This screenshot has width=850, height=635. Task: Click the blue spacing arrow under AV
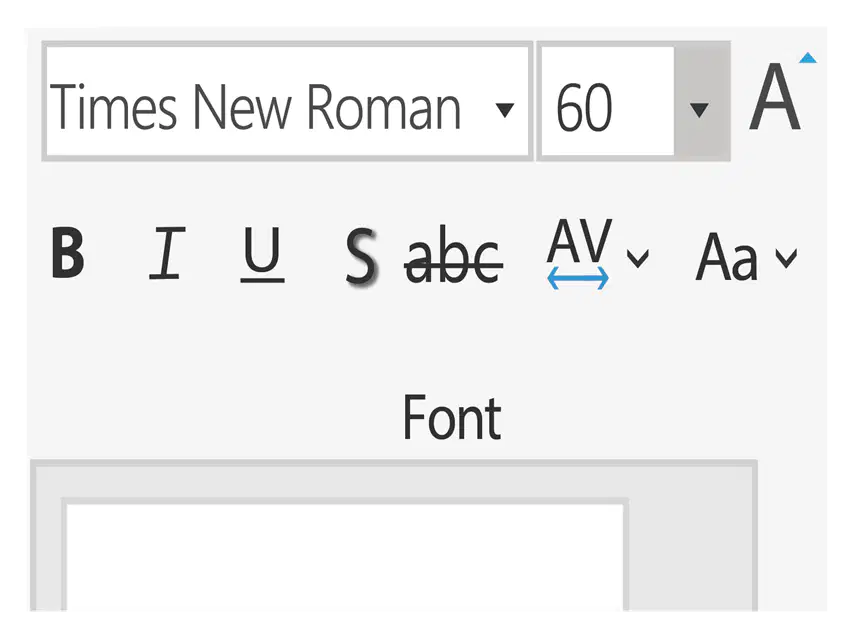pyautogui.click(x=578, y=281)
